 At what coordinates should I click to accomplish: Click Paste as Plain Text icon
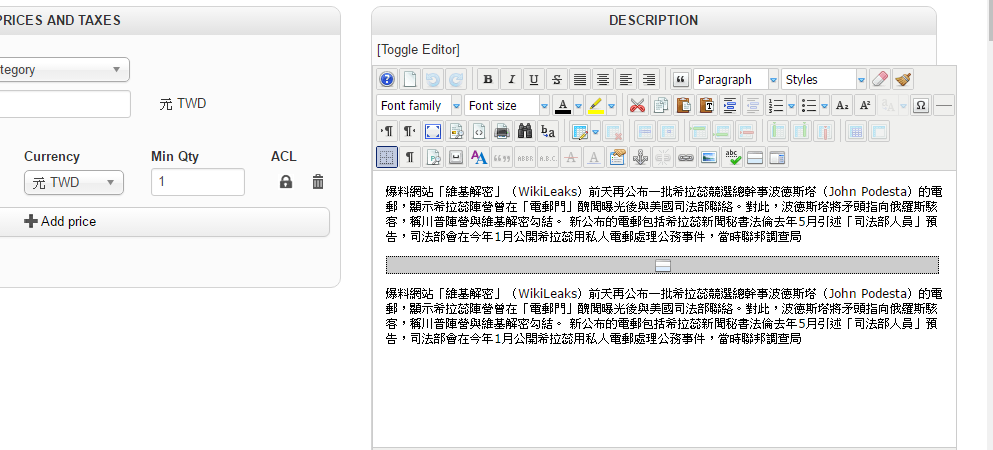coord(706,105)
